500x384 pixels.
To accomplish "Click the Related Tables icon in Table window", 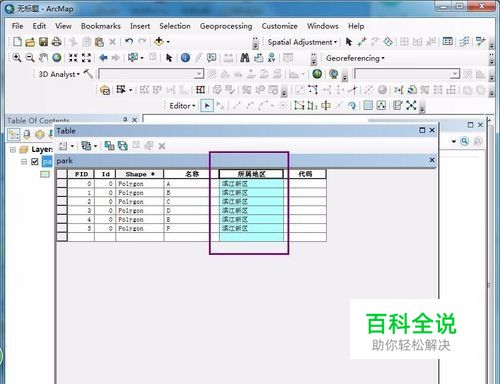I will (x=86, y=146).
